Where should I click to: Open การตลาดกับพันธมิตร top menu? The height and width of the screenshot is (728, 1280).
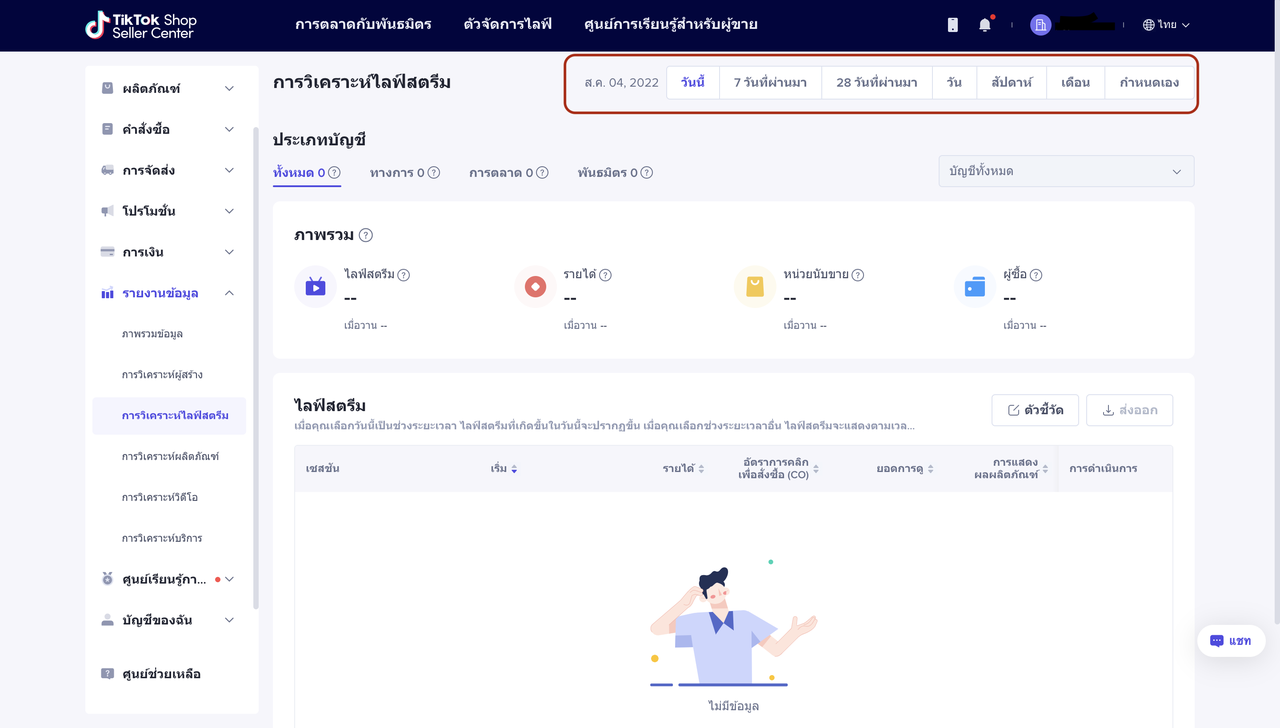pos(363,24)
